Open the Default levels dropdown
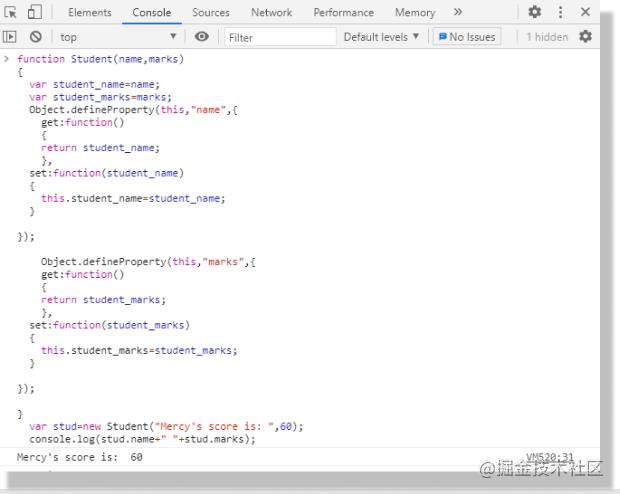620x494 pixels. tap(381, 37)
